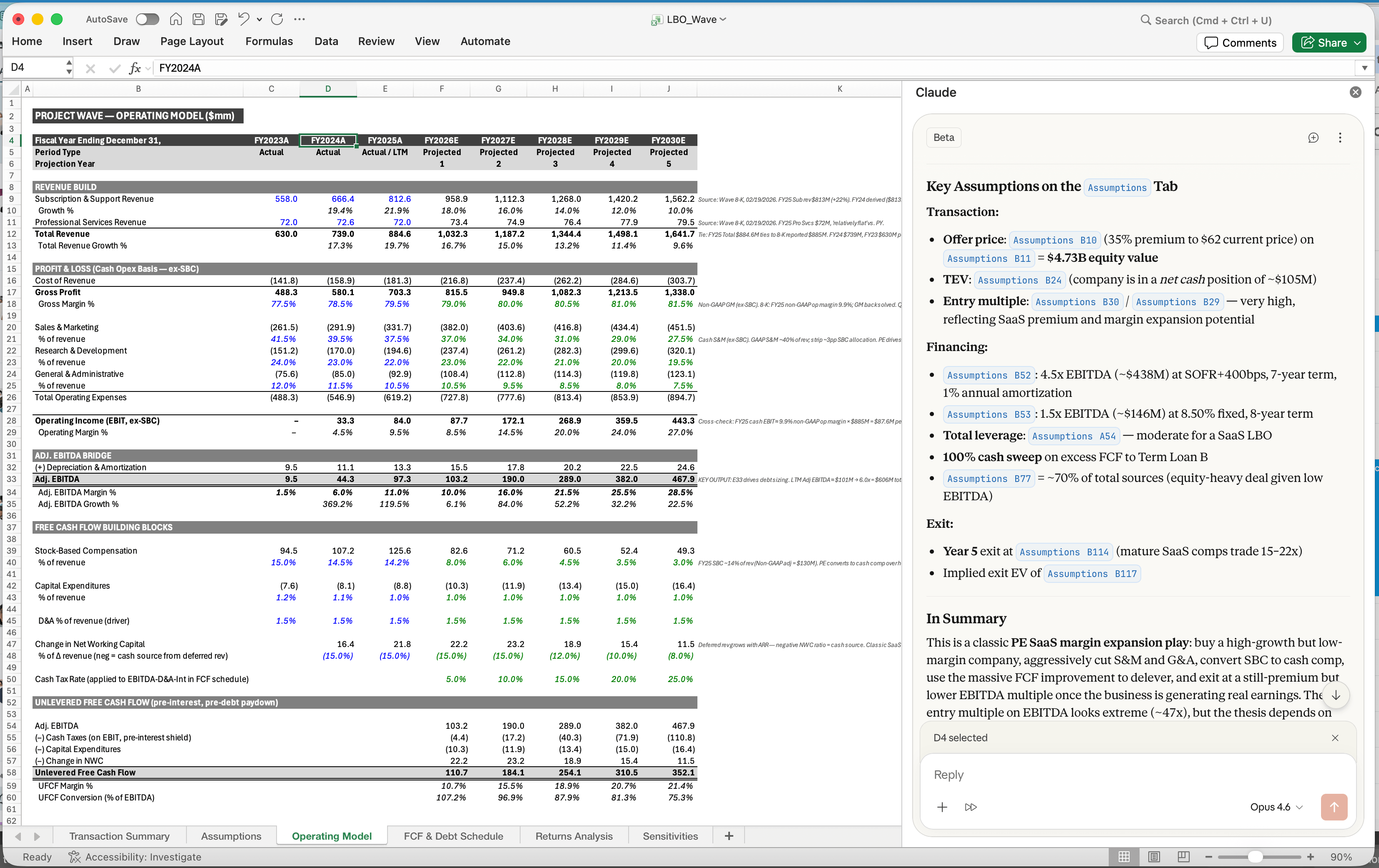The width and height of the screenshot is (1379, 868).
Task: Open the Search field in the title bar
Action: pyautogui.click(x=1205, y=20)
